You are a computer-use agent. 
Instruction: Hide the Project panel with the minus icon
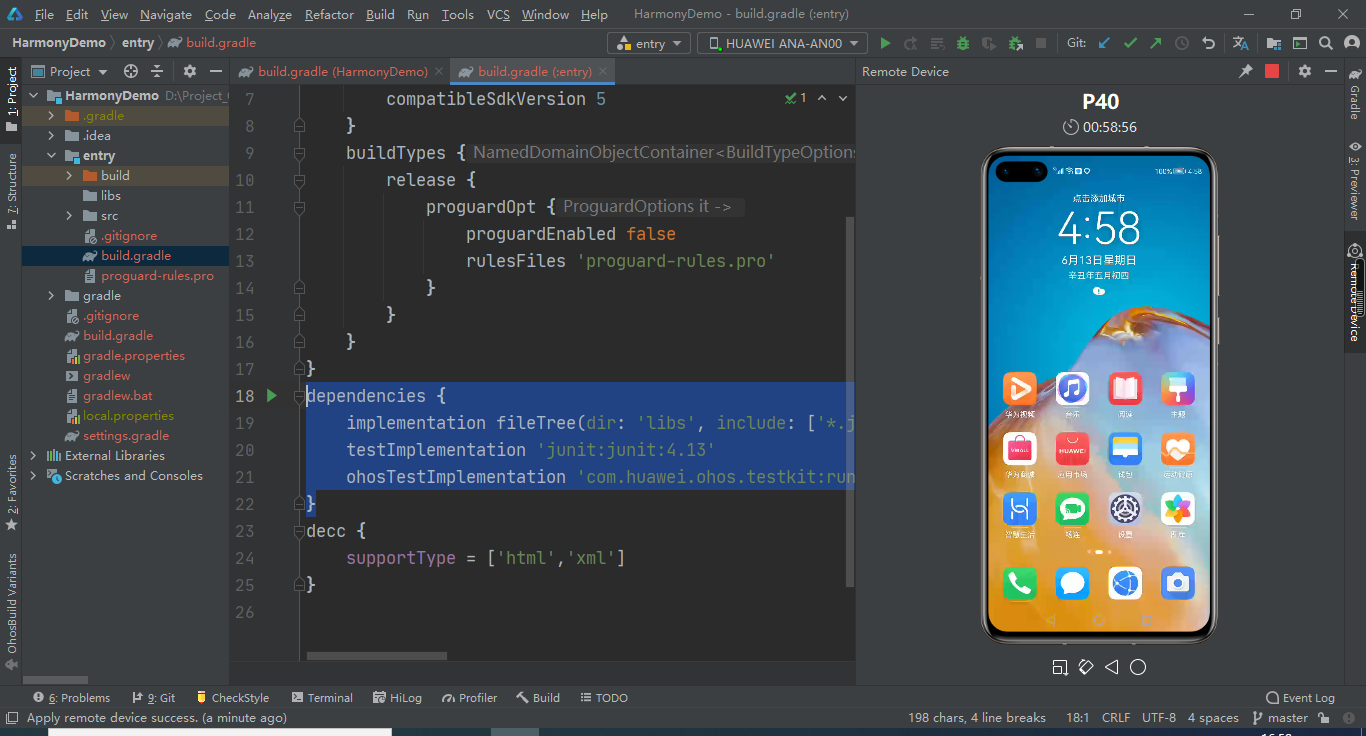[x=216, y=71]
